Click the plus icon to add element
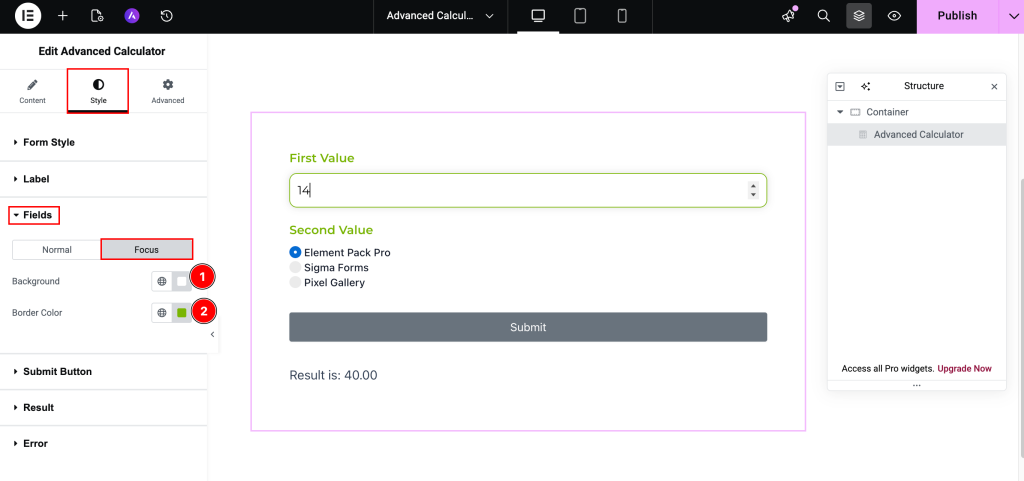This screenshot has width=1024, height=481. pyautogui.click(x=63, y=16)
